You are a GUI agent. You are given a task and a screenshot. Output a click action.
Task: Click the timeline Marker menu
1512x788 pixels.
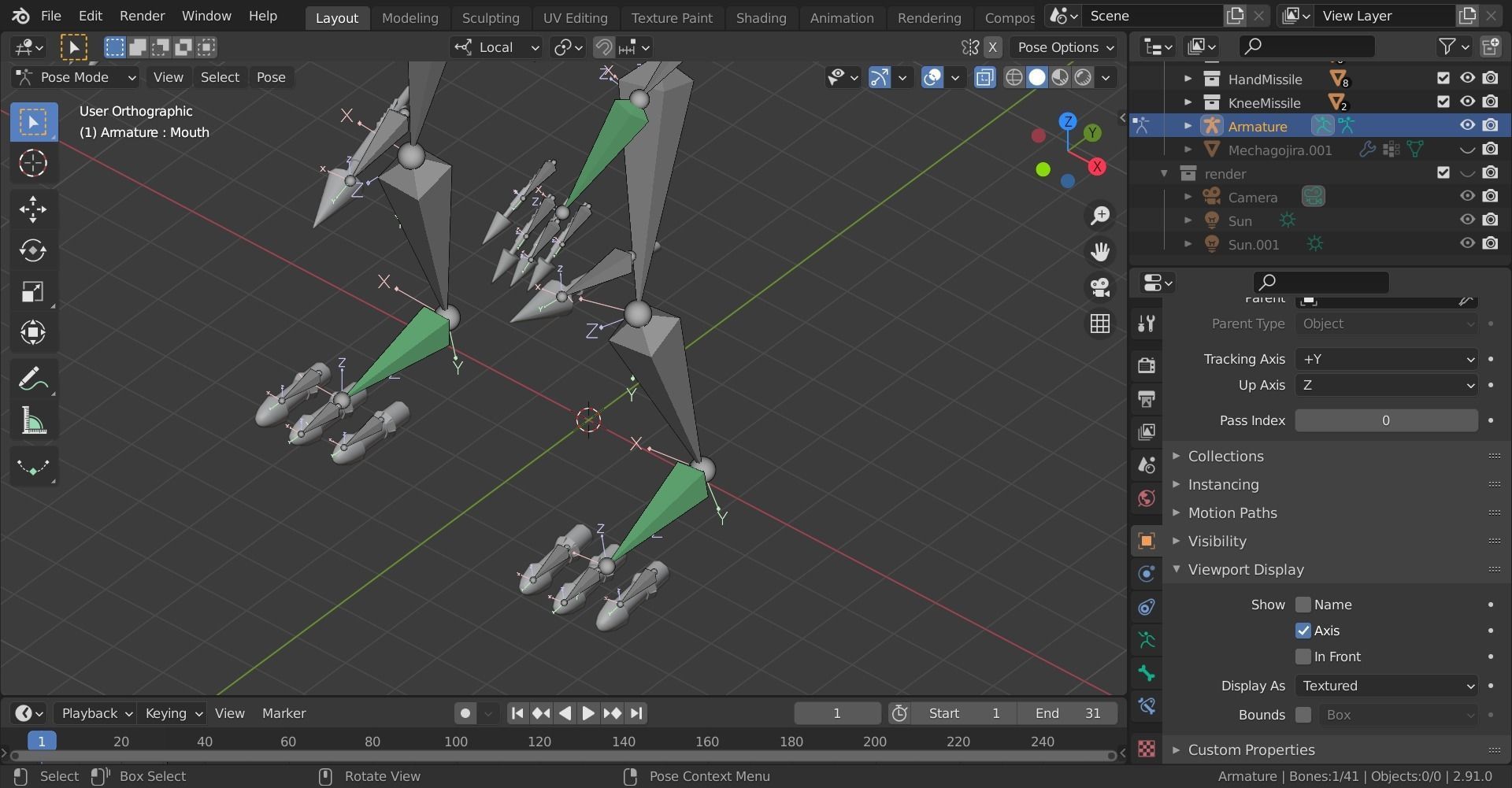pyautogui.click(x=283, y=713)
